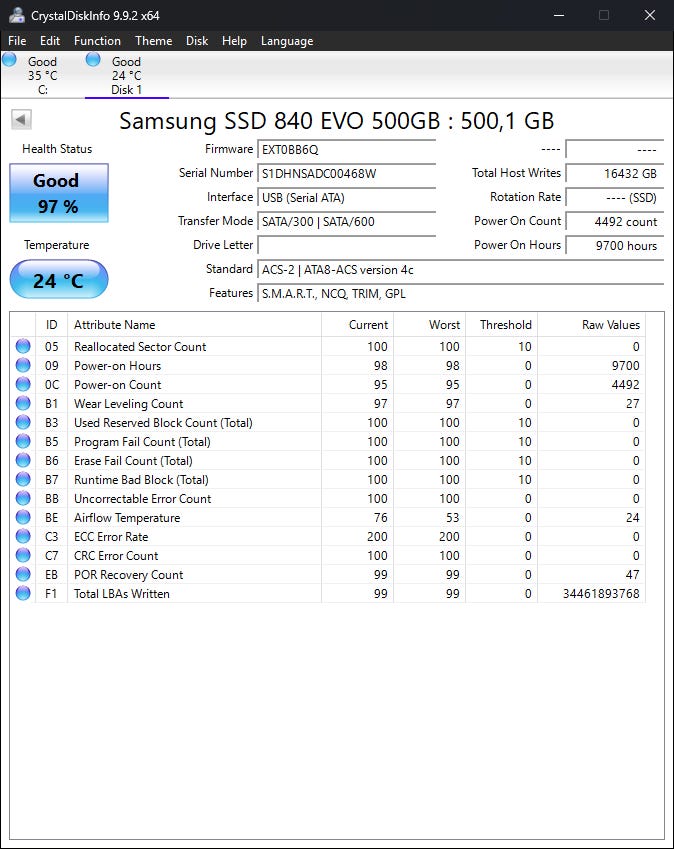The height and width of the screenshot is (849, 674).
Task: Click the CrystalDiskInfo app icon in title bar
Action: tap(17, 15)
